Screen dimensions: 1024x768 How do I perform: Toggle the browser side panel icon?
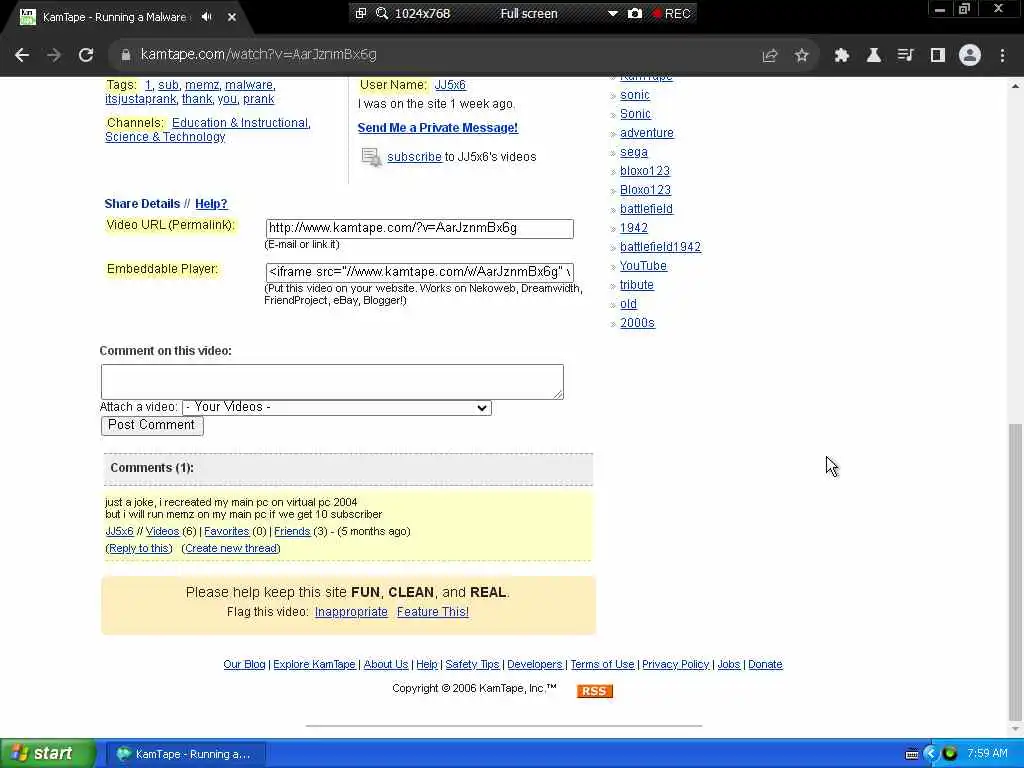tap(938, 56)
